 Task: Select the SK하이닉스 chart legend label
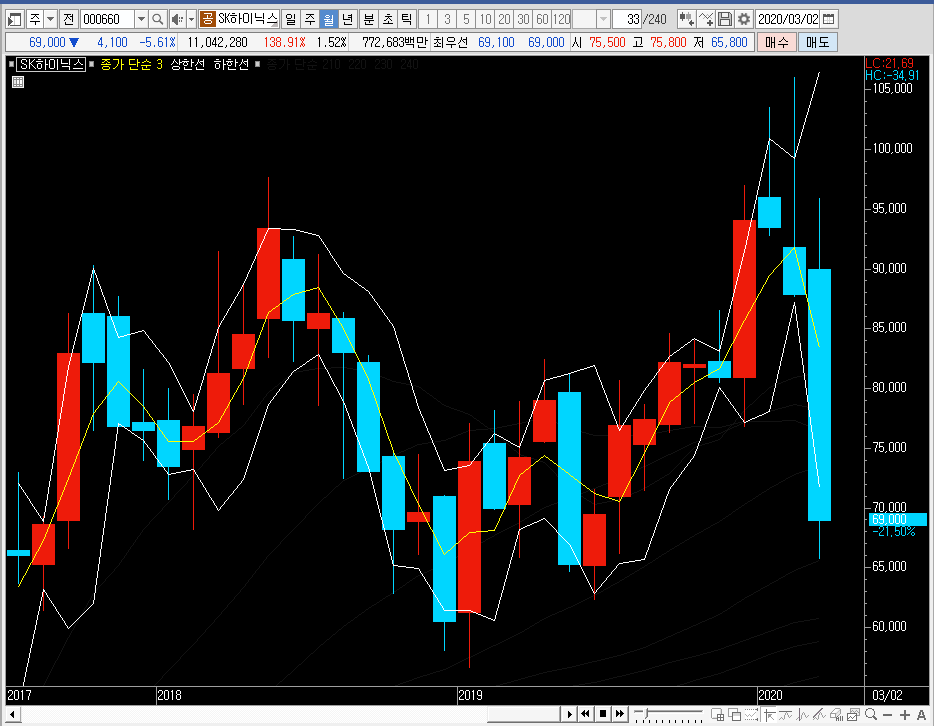(51, 64)
